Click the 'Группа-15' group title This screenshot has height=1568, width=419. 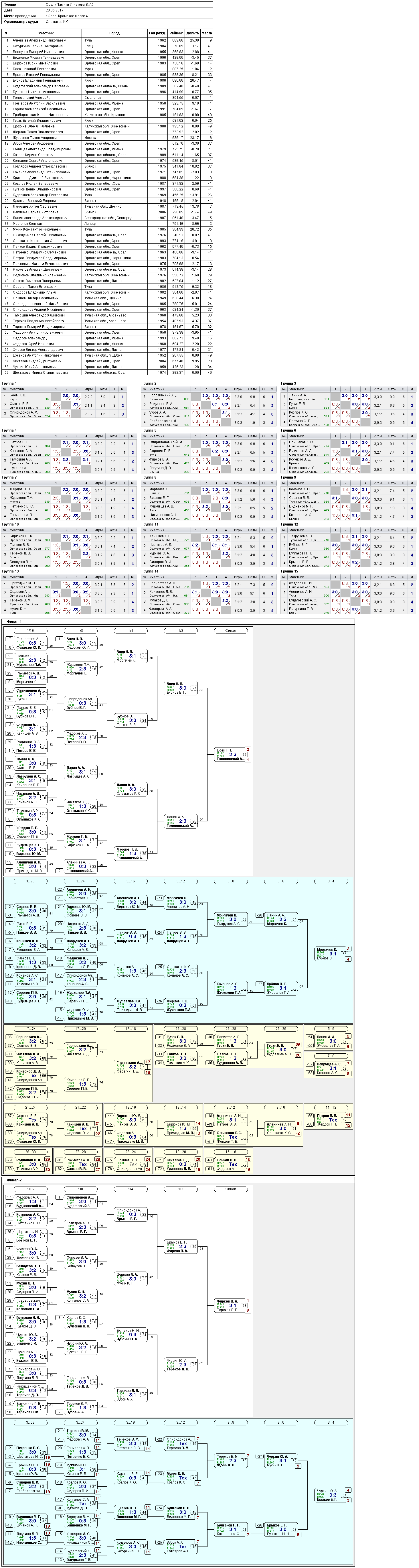coord(290,572)
